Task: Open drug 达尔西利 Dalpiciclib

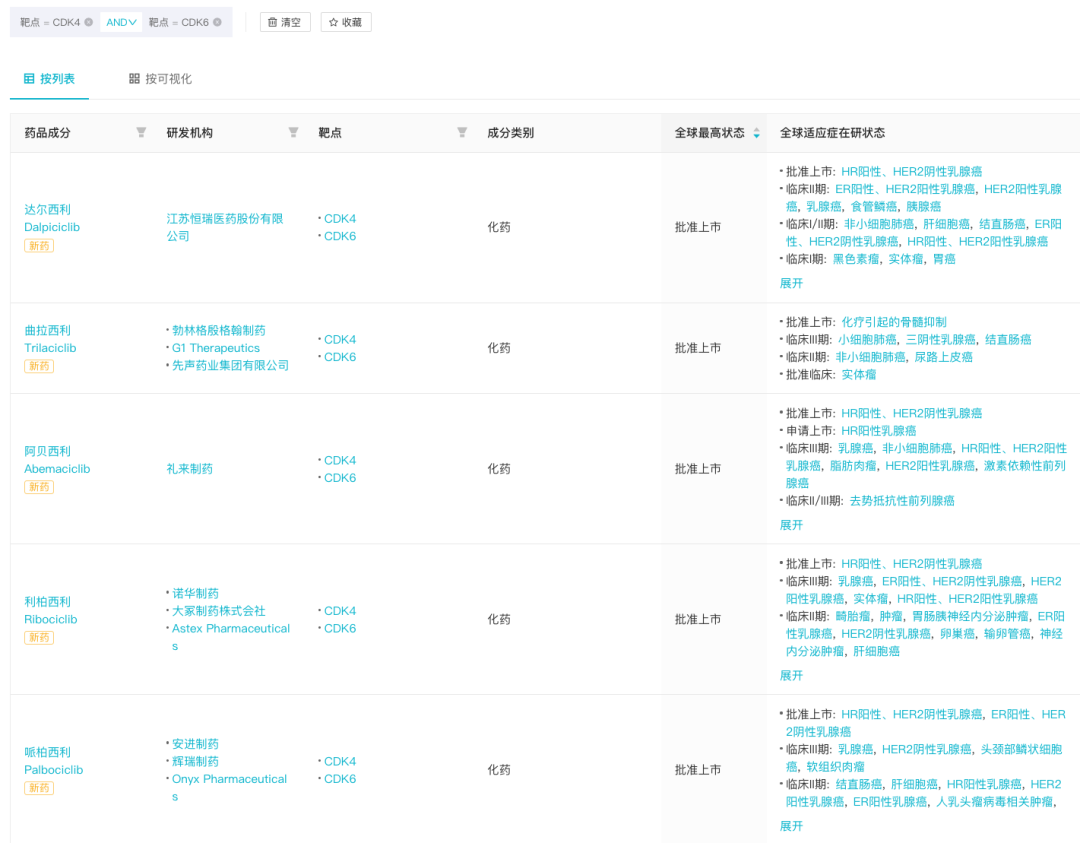Action: coord(52,218)
